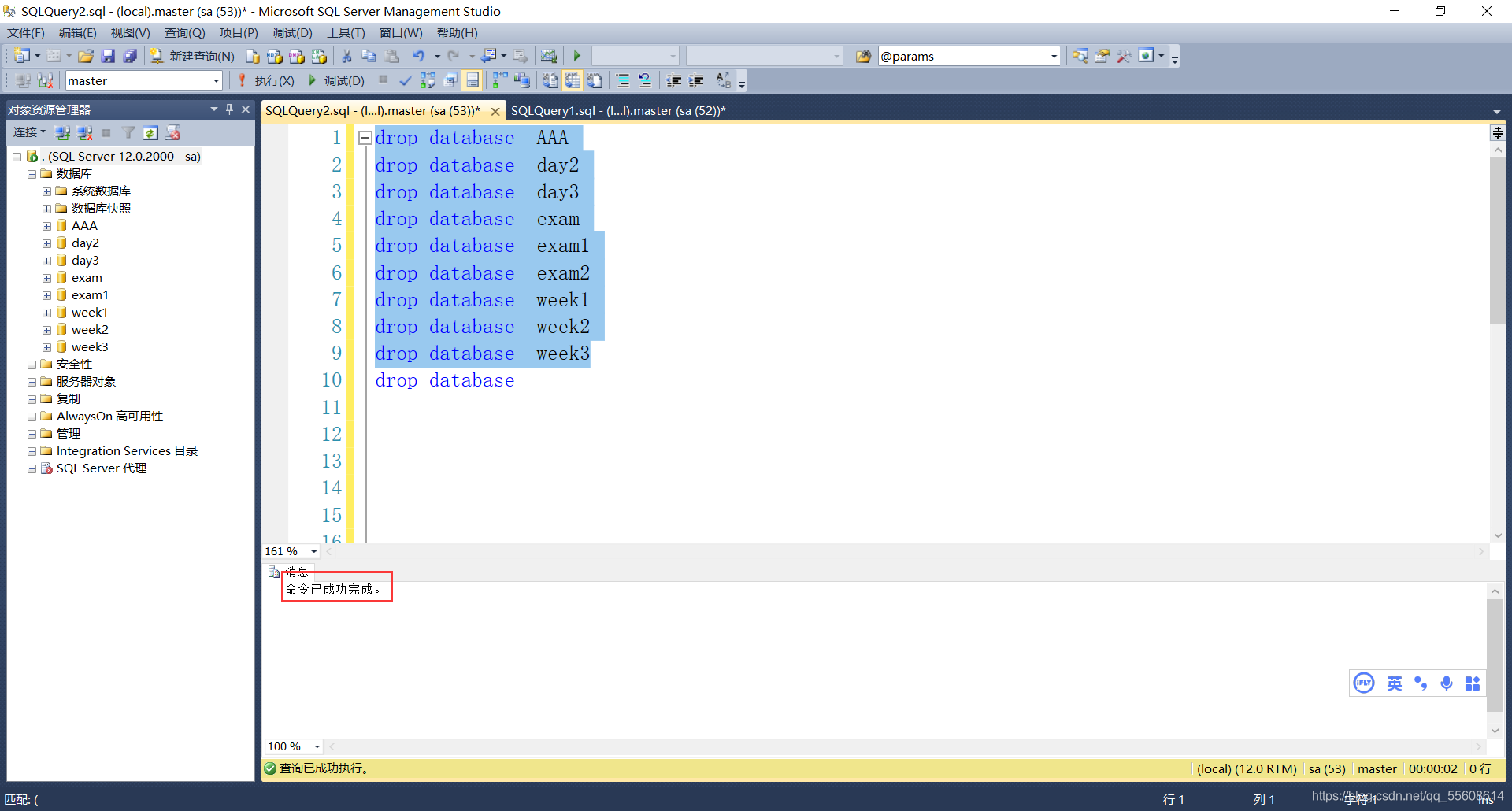Image resolution: width=1512 pixels, height=811 pixels.
Task: Click 调试(D) to debug the query
Action: 336,80
